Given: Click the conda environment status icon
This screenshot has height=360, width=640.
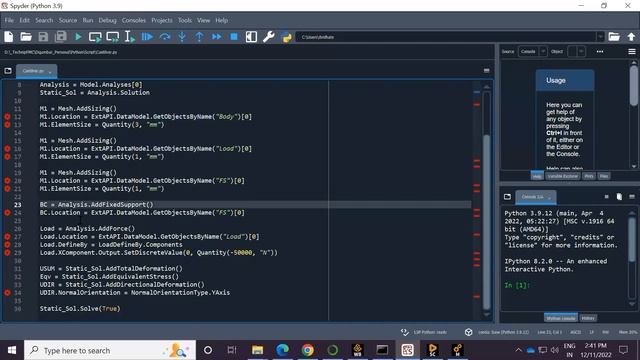Looking at the screenshot, I should point(469,332).
